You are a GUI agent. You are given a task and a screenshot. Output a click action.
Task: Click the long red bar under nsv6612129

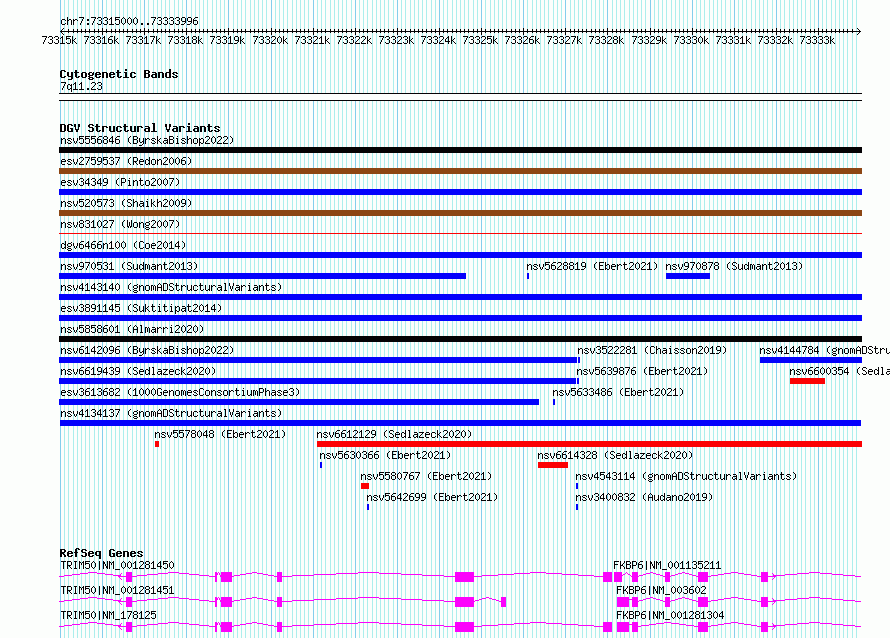(x=589, y=444)
